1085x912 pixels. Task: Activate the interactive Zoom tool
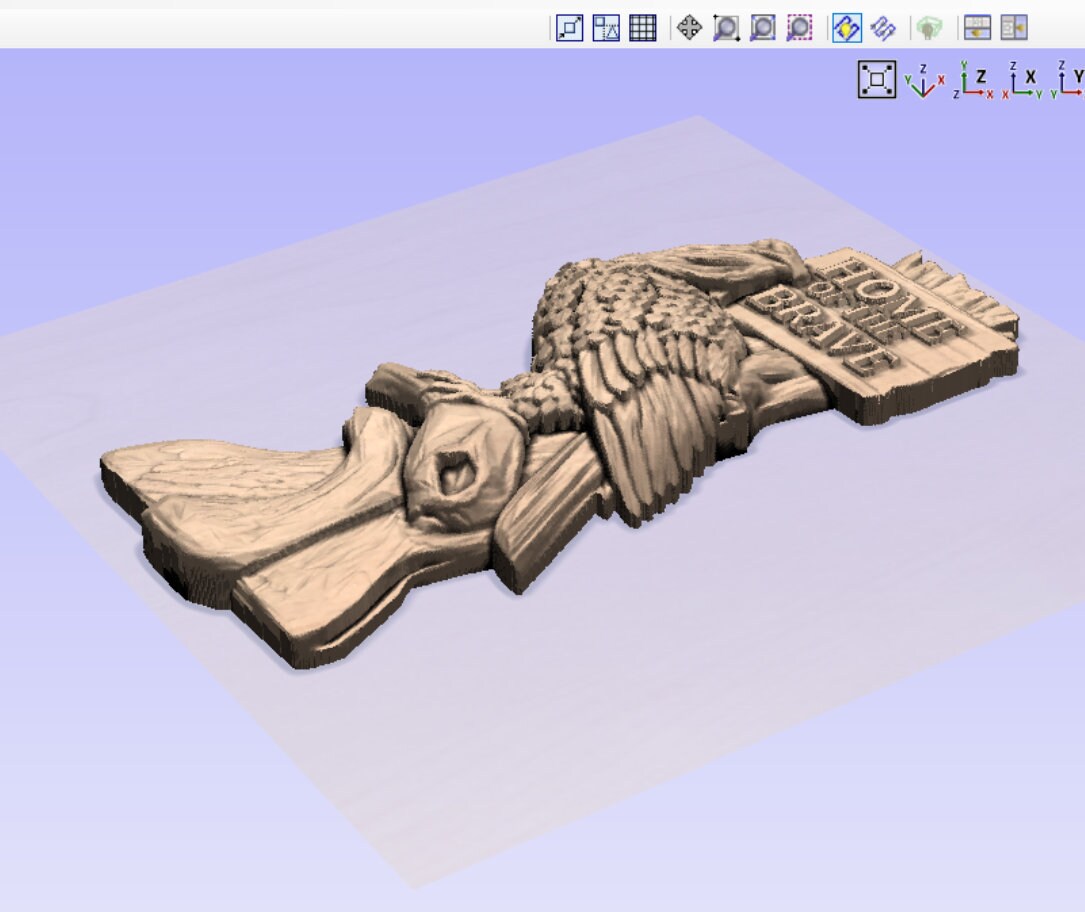[724, 29]
